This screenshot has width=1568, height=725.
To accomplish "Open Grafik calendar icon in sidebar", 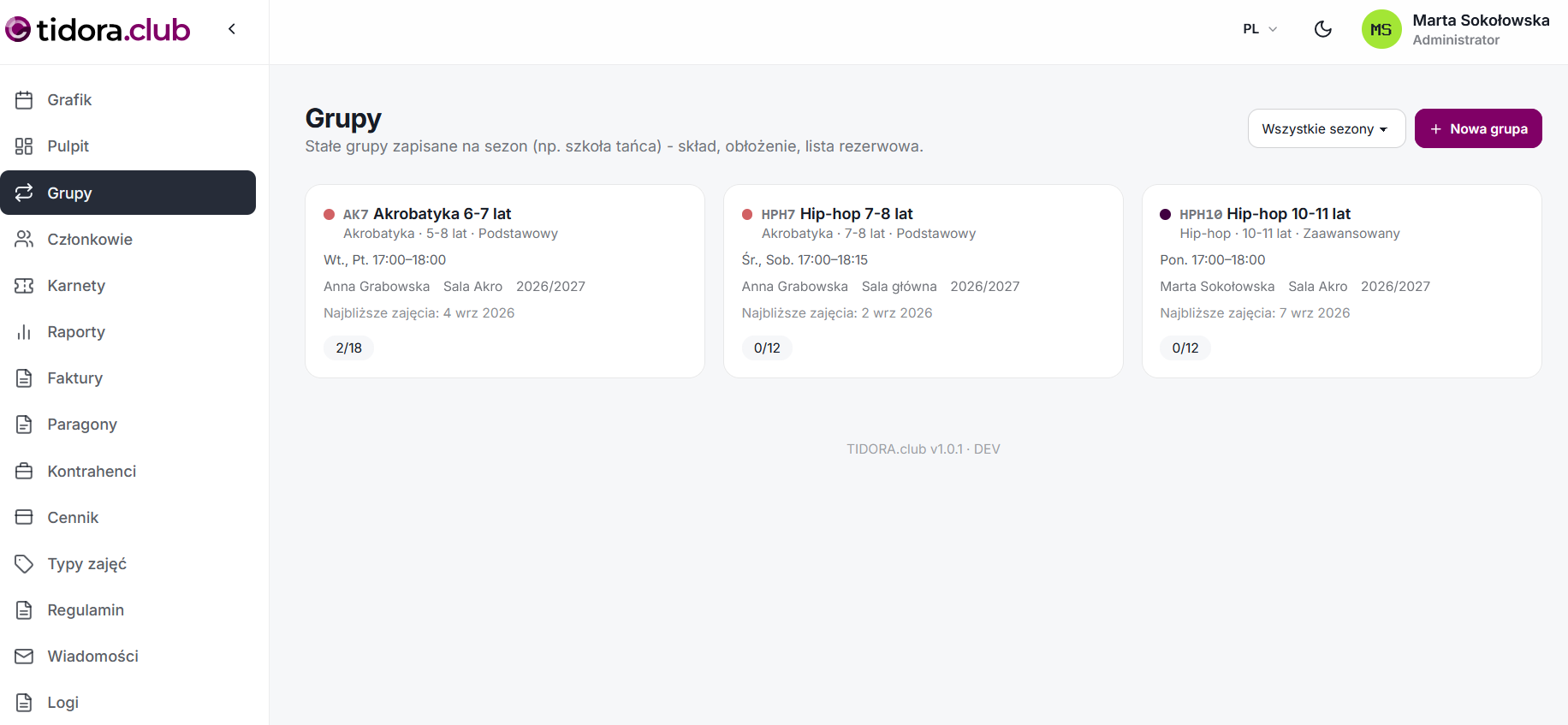I will coord(24,100).
